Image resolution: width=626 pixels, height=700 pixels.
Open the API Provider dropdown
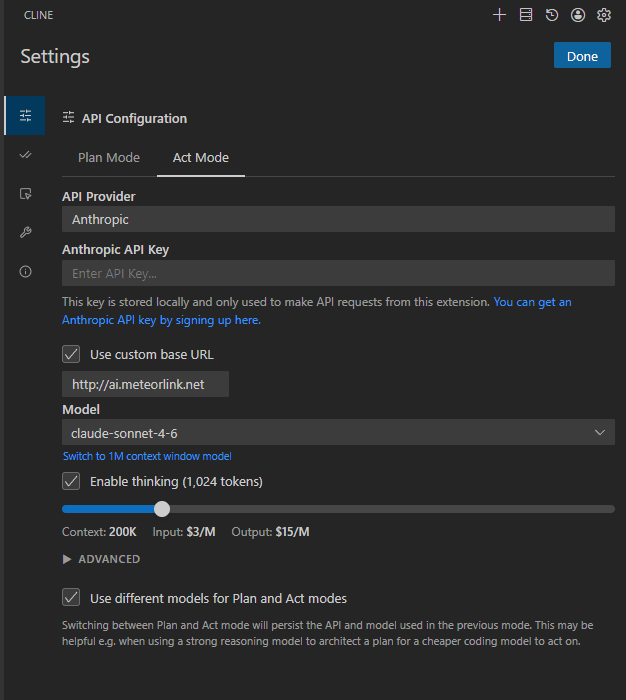pyautogui.click(x=338, y=219)
